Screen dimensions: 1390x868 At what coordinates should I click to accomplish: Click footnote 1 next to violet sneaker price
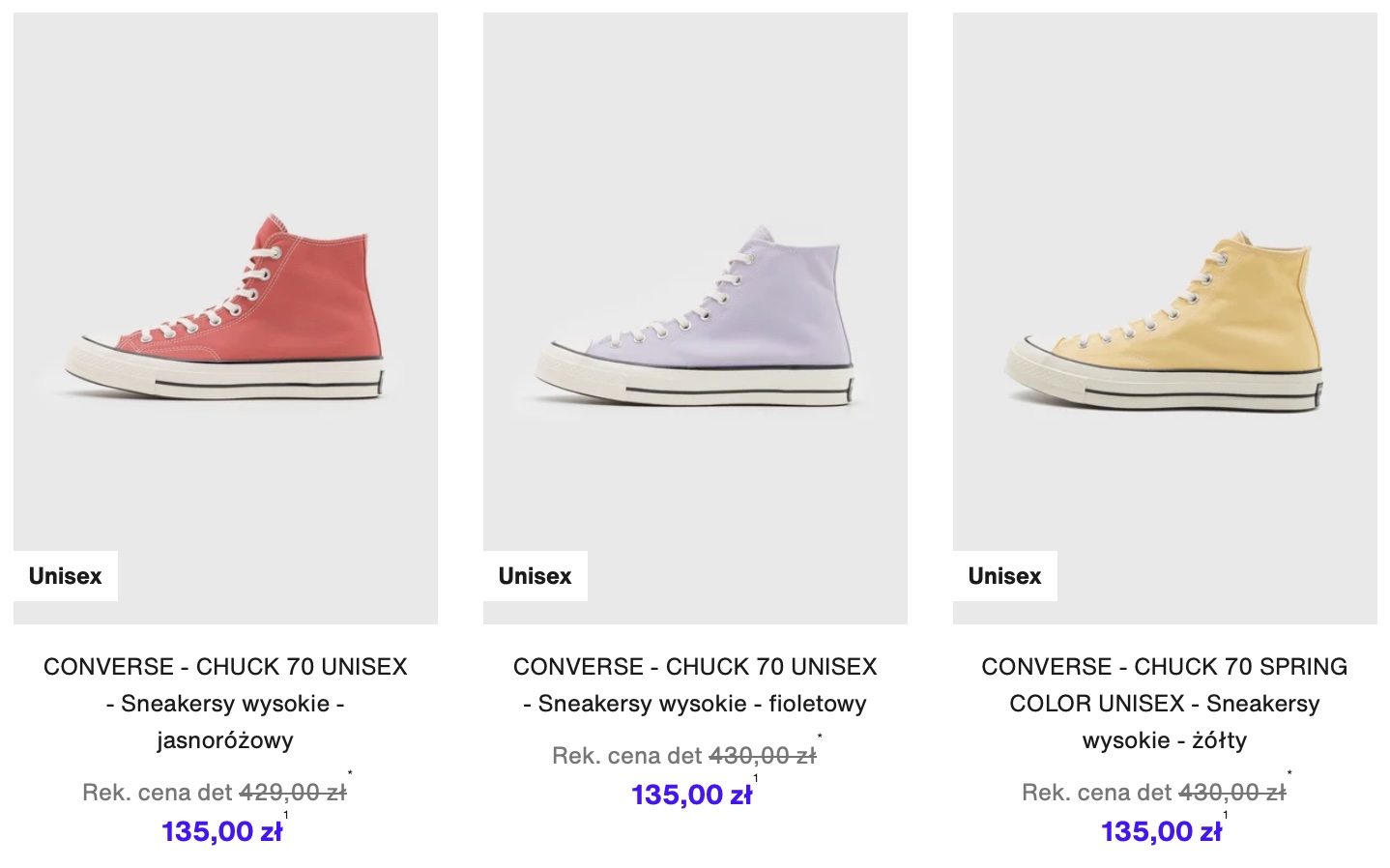click(756, 778)
